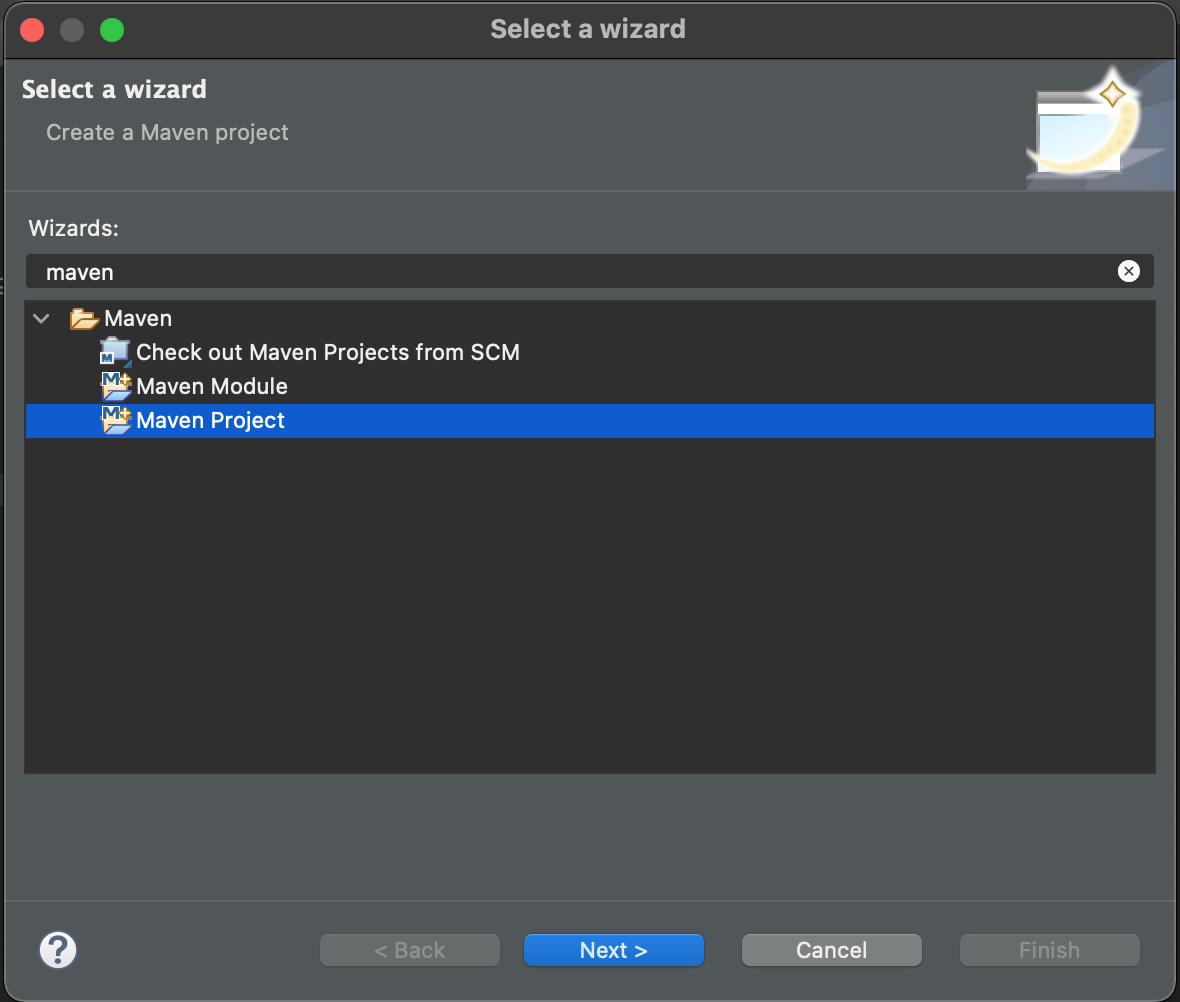Select Check out Maven Projects from SCM
Screen dimensions: 1180x1002
click(x=327, y=352)
